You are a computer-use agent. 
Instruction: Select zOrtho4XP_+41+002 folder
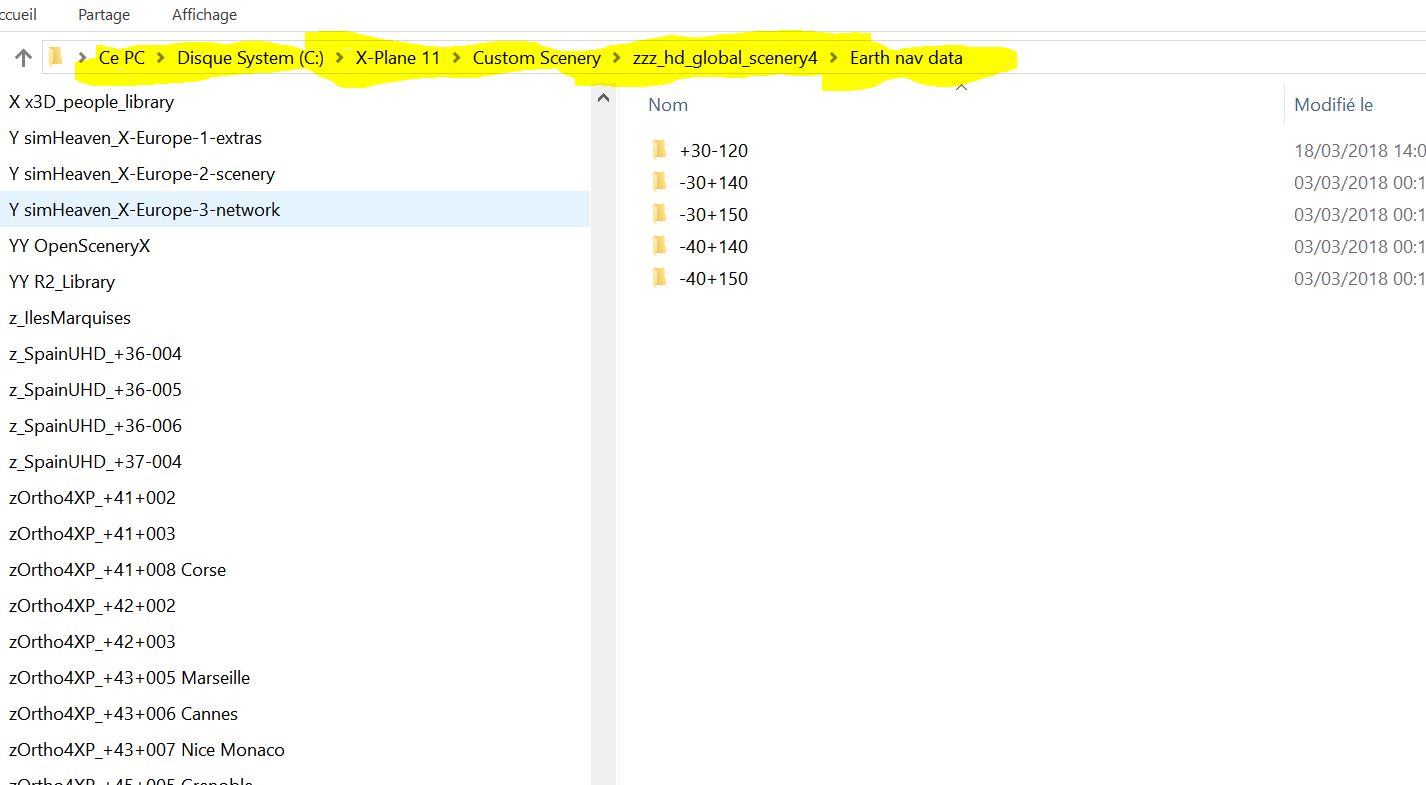coord(92,498)
